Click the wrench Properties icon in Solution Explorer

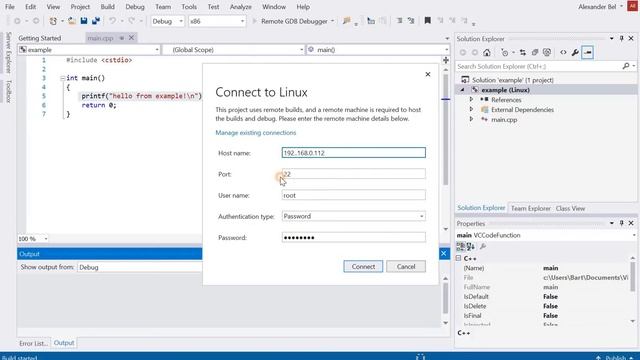point(575,52)
